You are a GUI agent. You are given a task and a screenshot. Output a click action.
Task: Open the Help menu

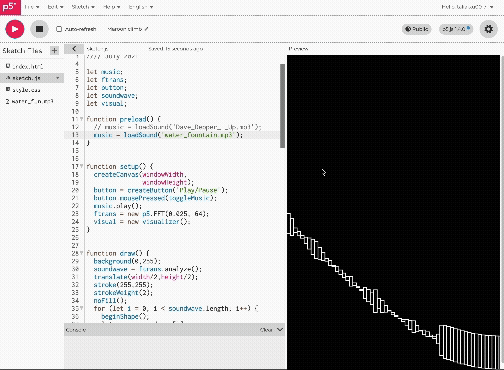(x=111, y=7)
